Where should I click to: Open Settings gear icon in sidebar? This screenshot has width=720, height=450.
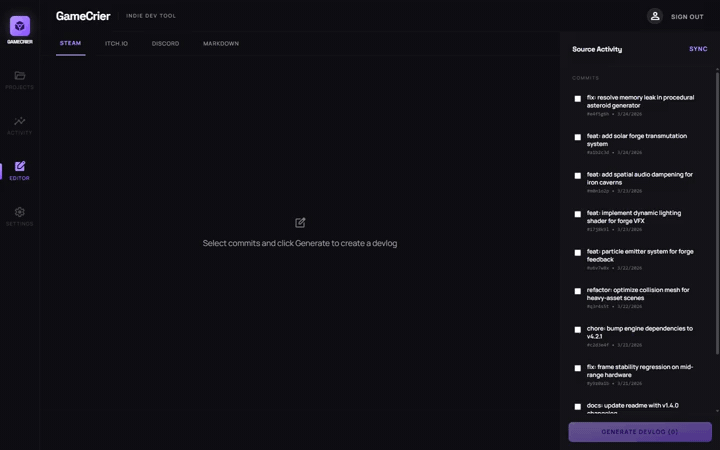pyautogui.click(x=19, y=212)
